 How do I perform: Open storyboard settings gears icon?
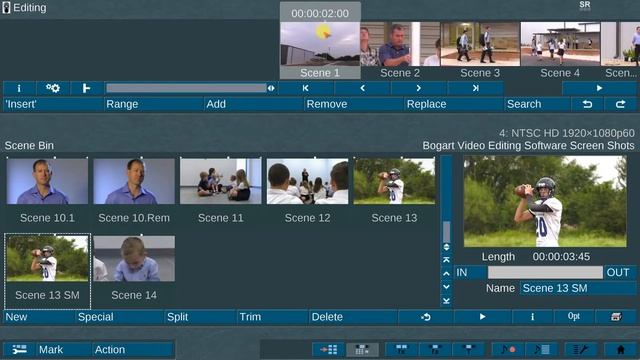53,88
